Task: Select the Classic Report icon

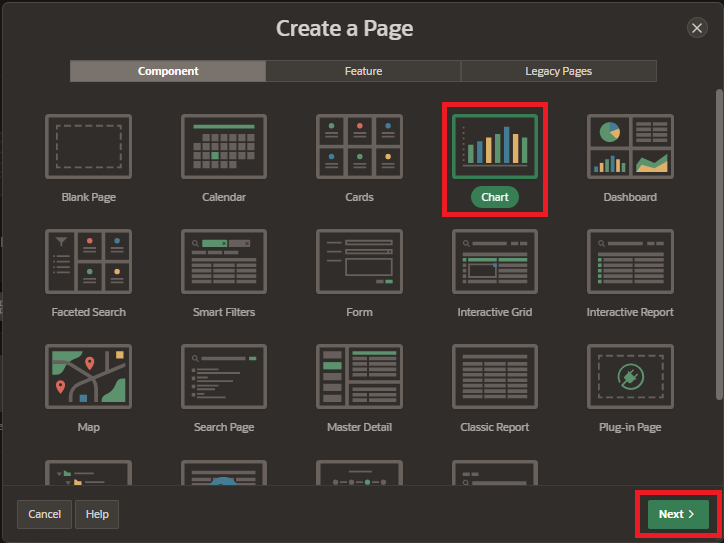Action: 495,377
